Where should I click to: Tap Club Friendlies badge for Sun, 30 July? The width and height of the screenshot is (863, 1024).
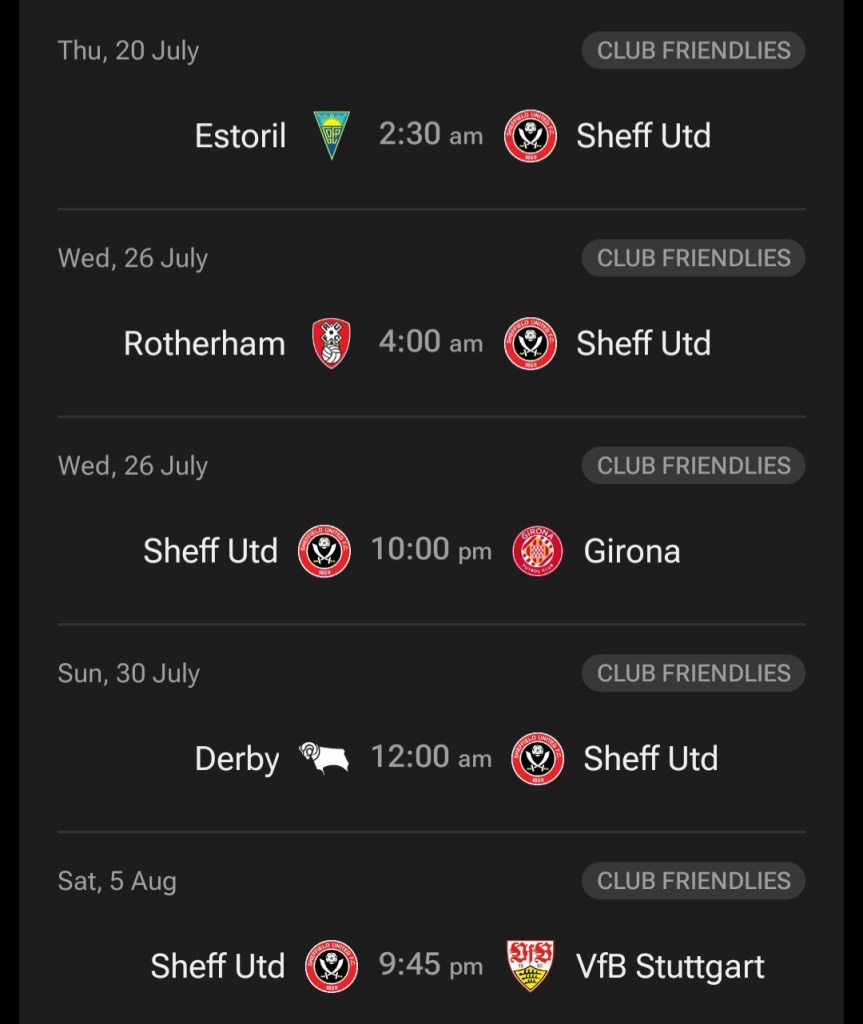(x=693, y=673)
